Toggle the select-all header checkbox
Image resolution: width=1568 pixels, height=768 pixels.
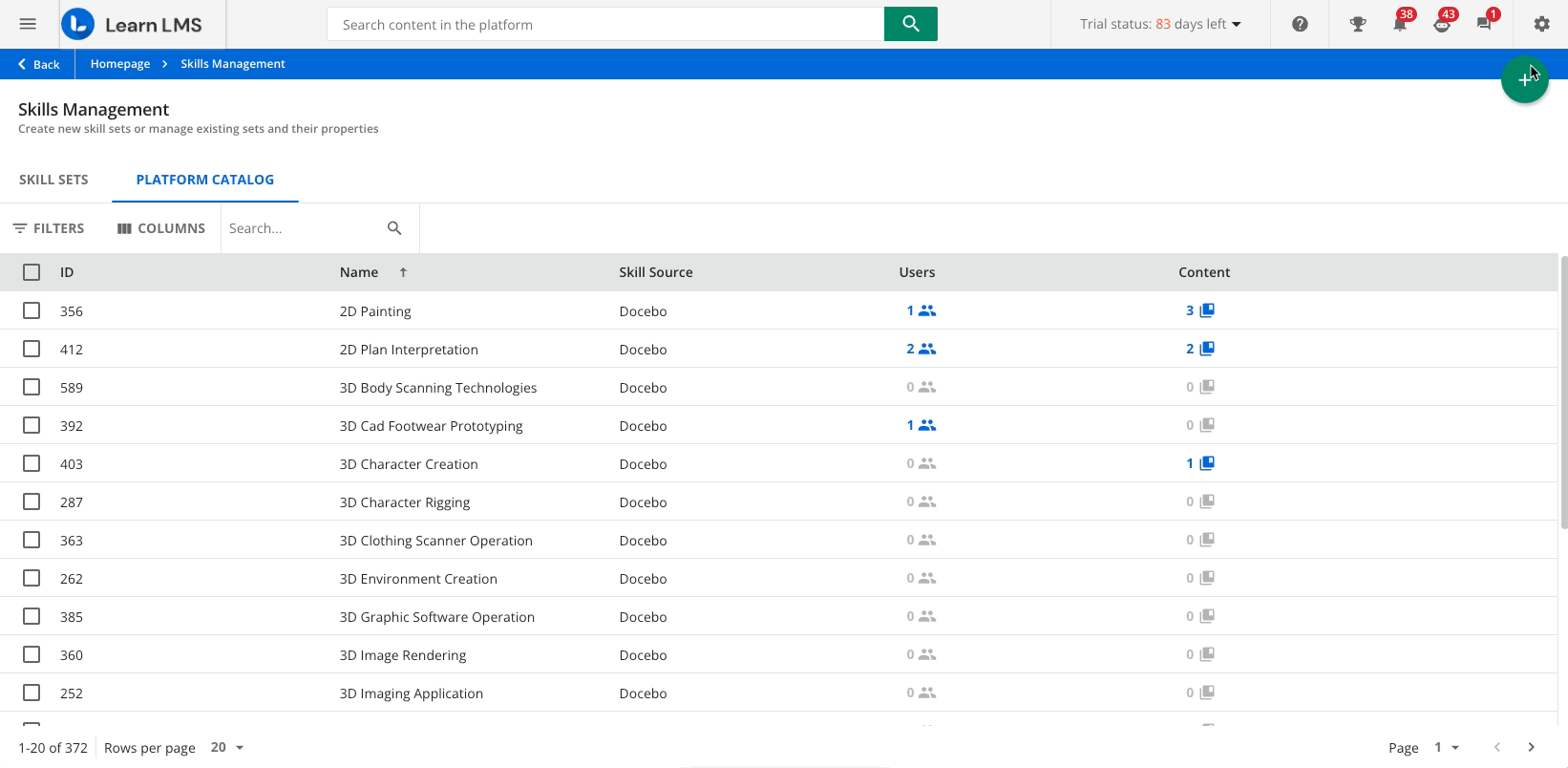click(x=32, y=272)
